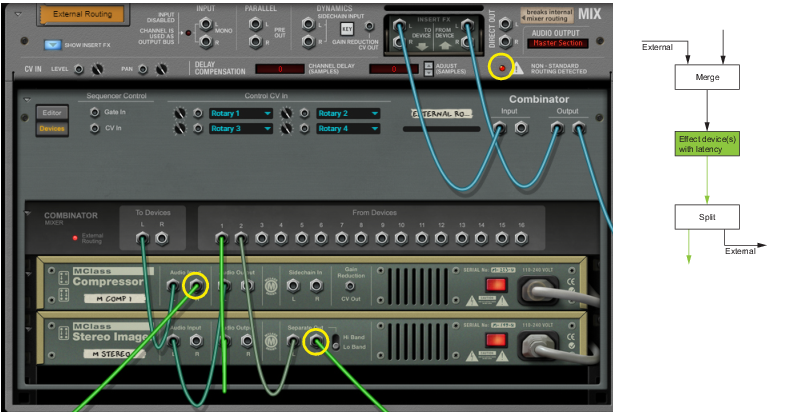Open the Rotary 2 CV destination dropdown

tap(348, 113)
